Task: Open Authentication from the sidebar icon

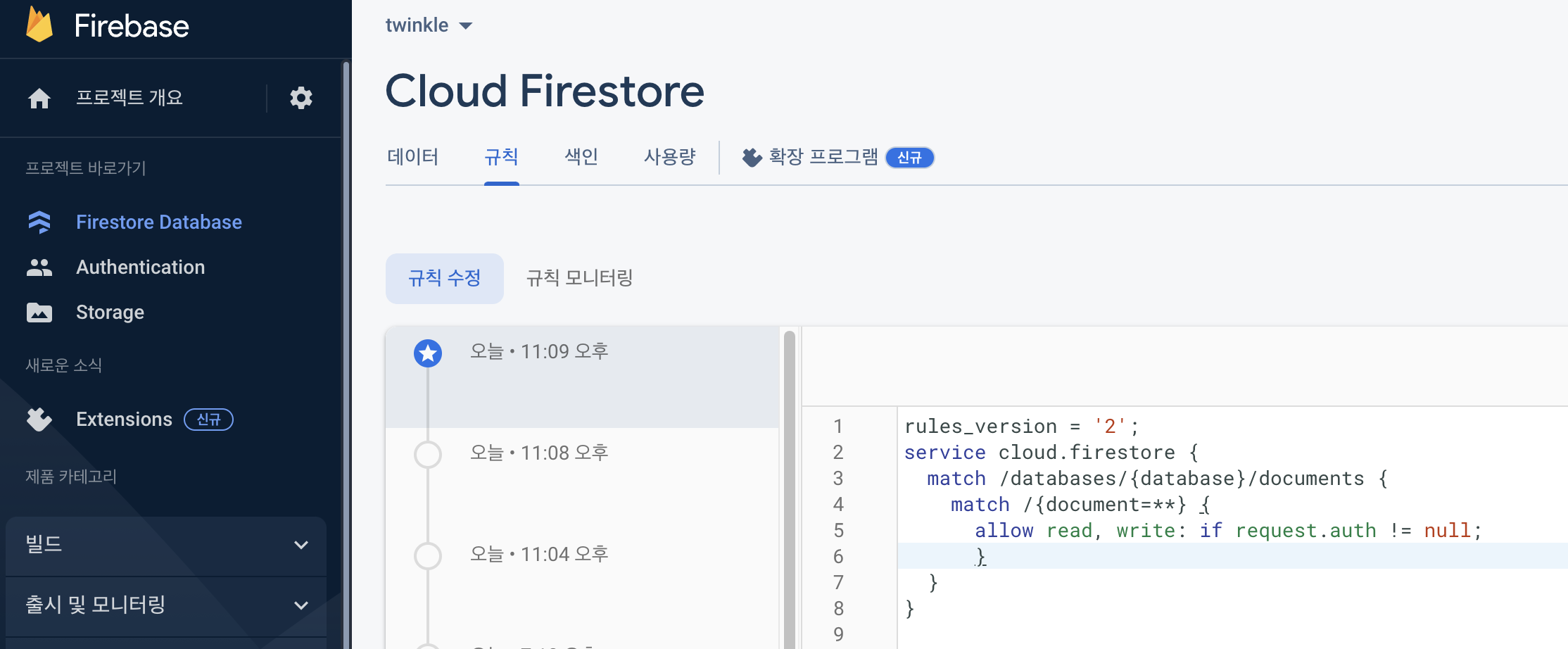Action: click(39, 267)
